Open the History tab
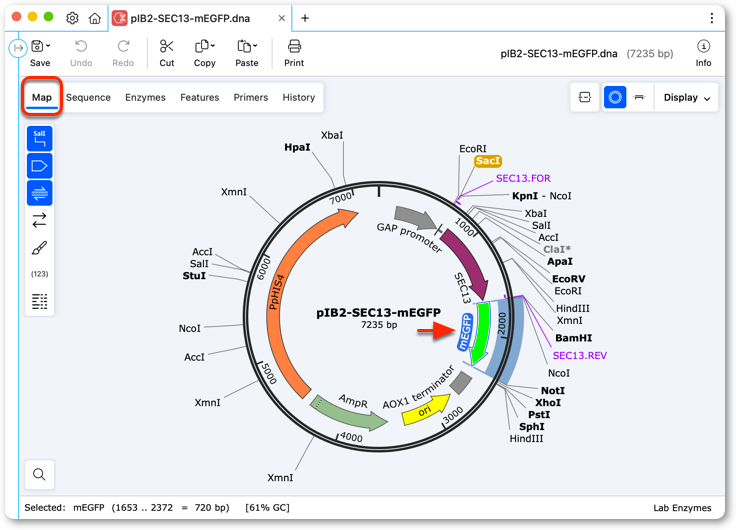Image resolution: width=736 pixels, height=530 pixels. (299, 97)
